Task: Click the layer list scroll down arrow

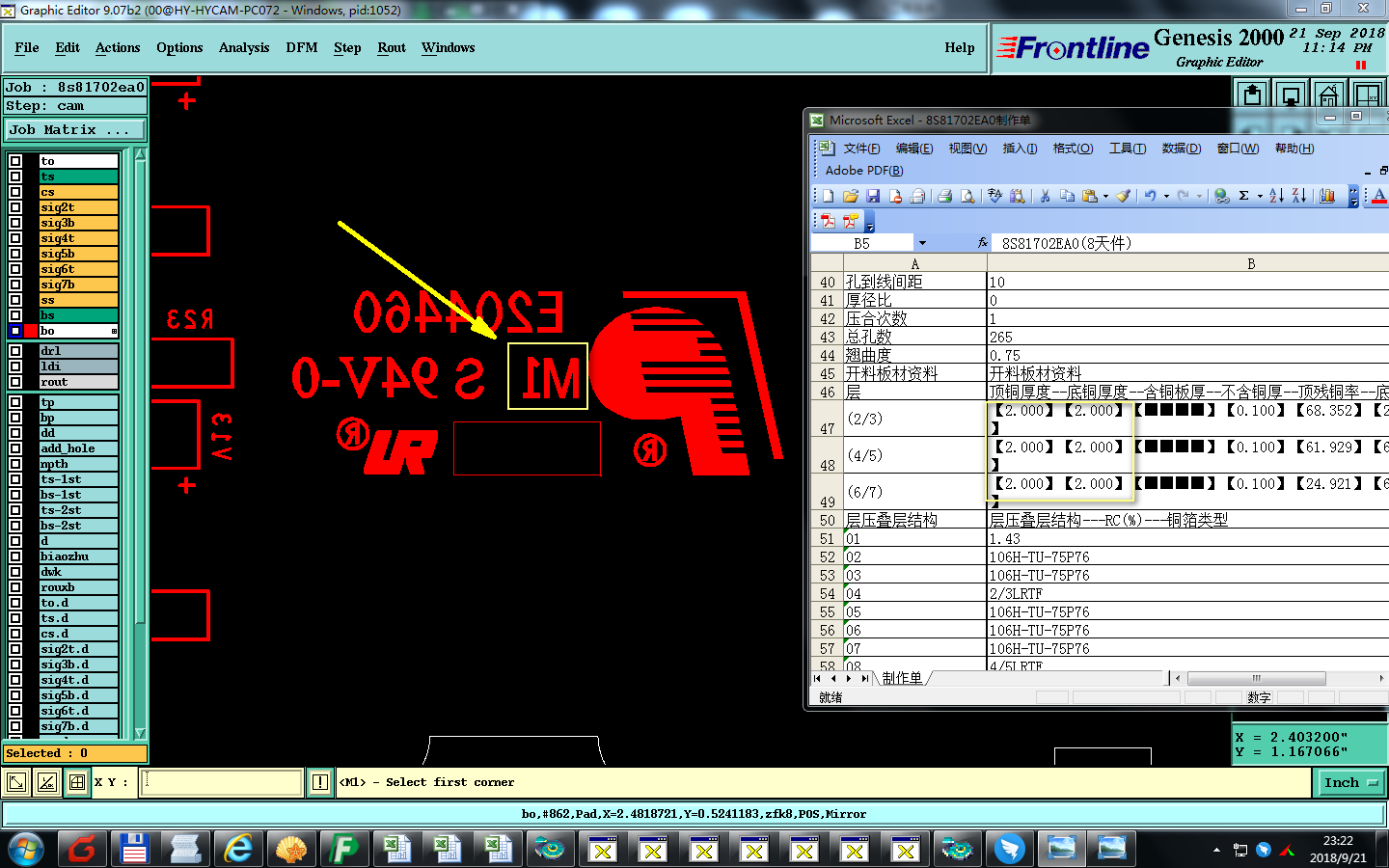Action: coord(140,733)
